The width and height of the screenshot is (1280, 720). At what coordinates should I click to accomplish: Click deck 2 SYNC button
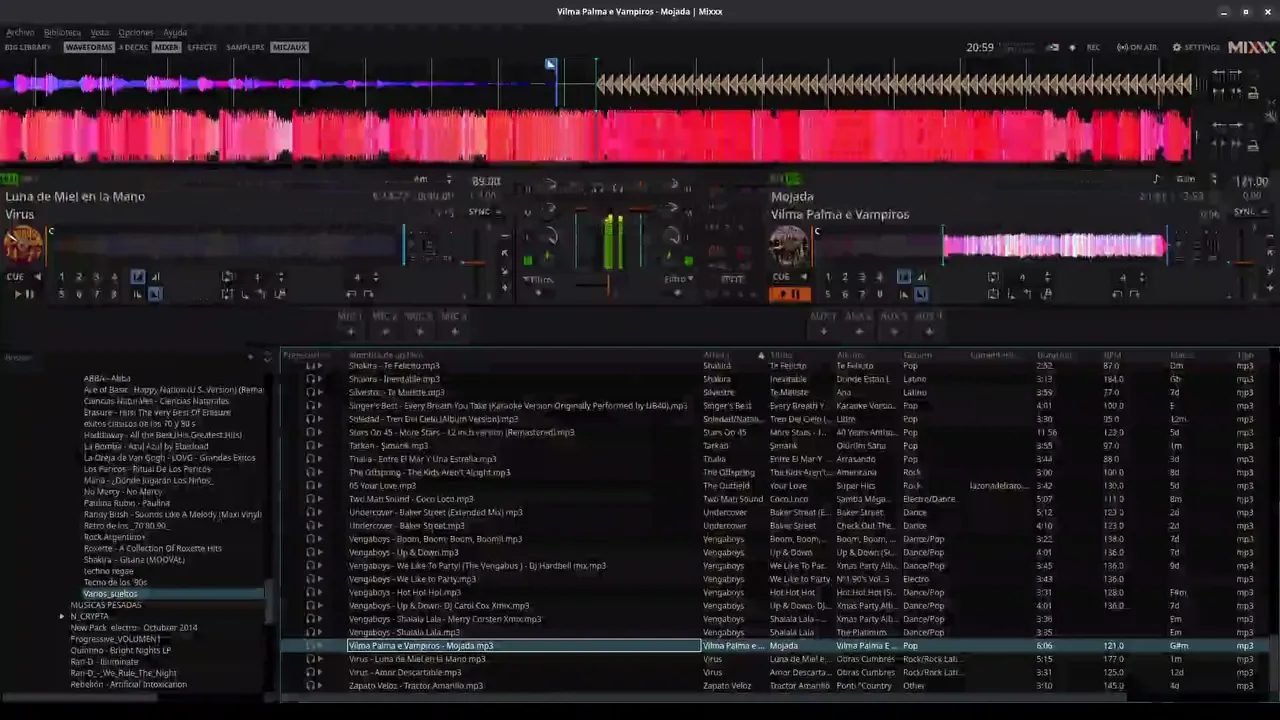(1246, 212)
